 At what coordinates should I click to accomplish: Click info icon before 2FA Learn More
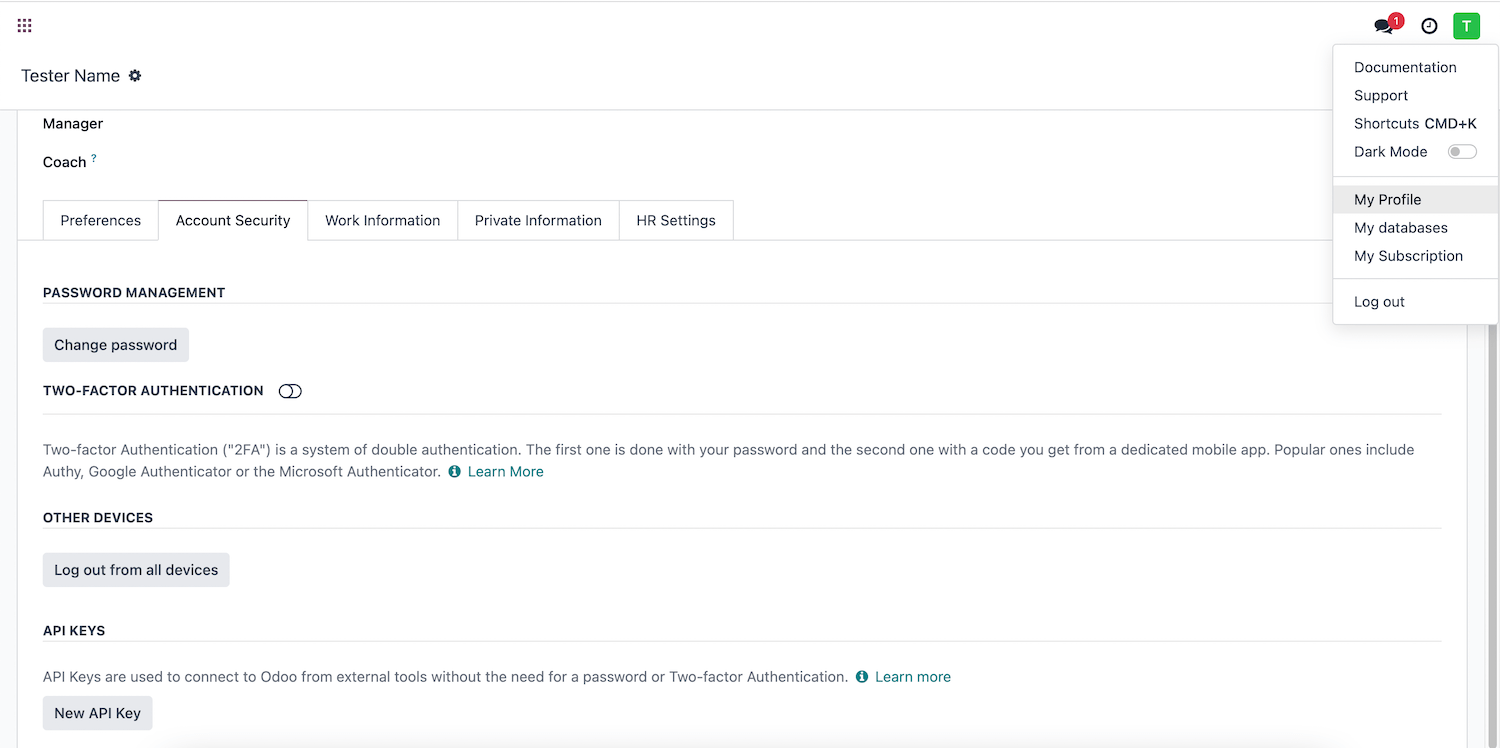(x=455, y=472)
